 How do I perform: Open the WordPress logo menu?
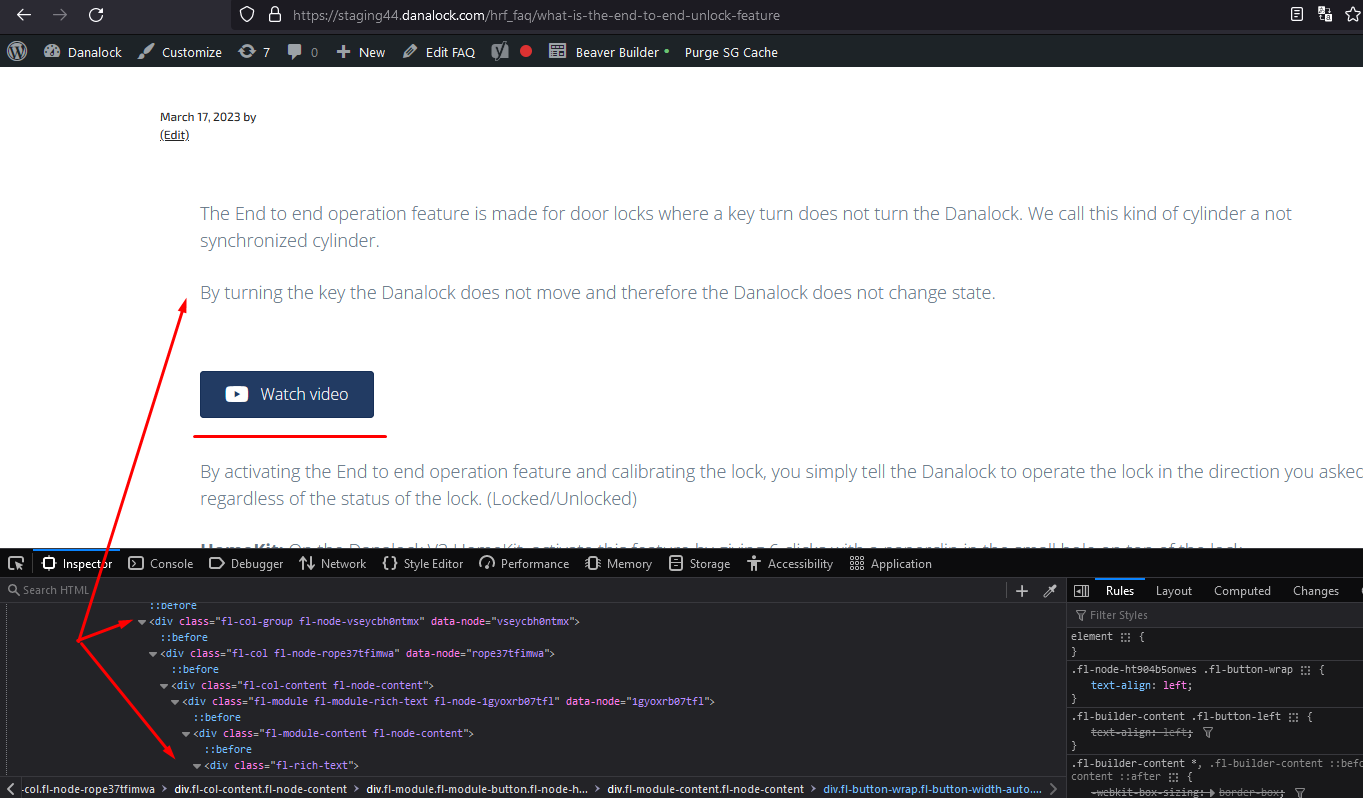click(16, 51)
